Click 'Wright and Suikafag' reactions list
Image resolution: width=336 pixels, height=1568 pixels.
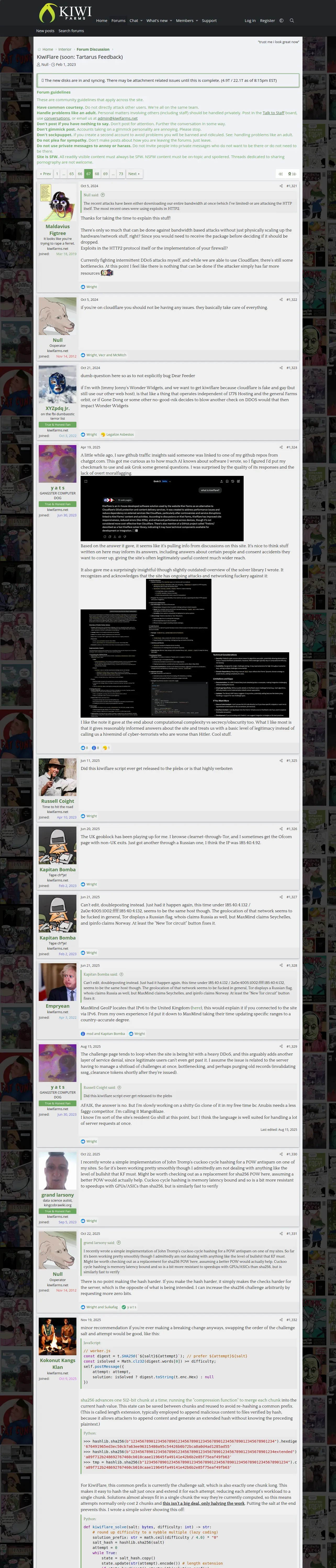tap(102, 1307)
